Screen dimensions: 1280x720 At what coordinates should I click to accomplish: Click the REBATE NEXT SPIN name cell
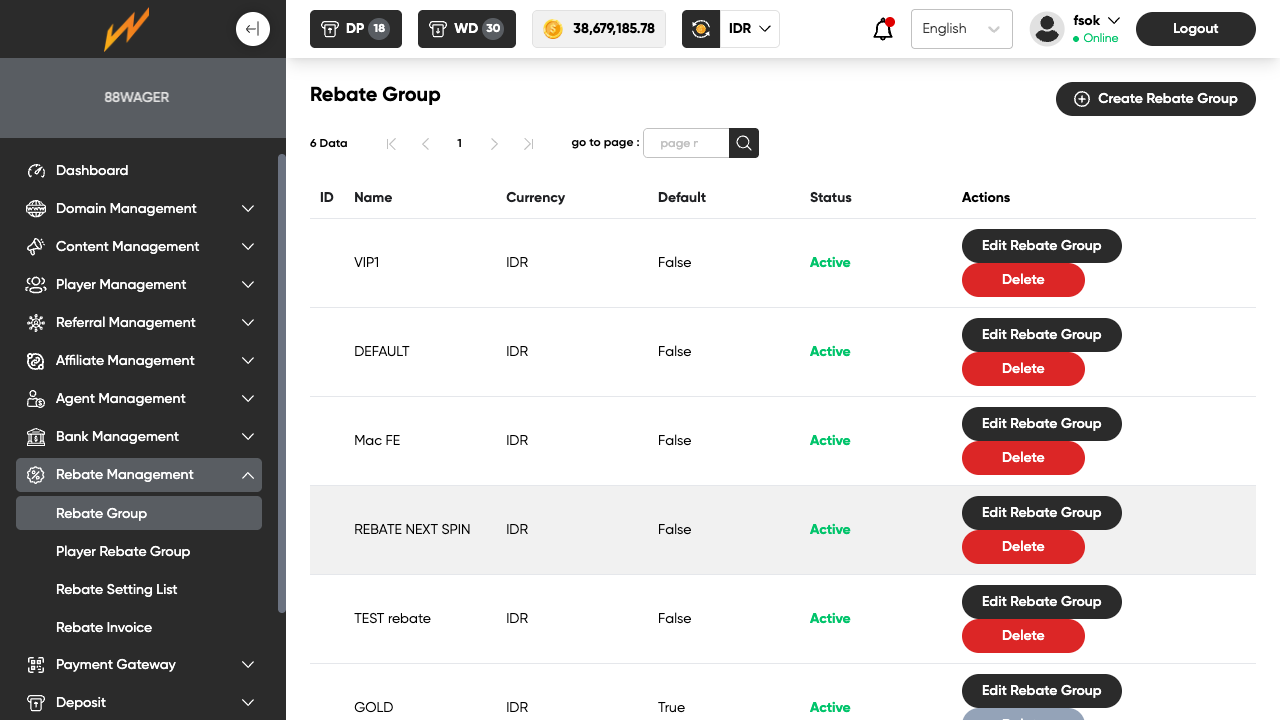click(x=412, y=530)
